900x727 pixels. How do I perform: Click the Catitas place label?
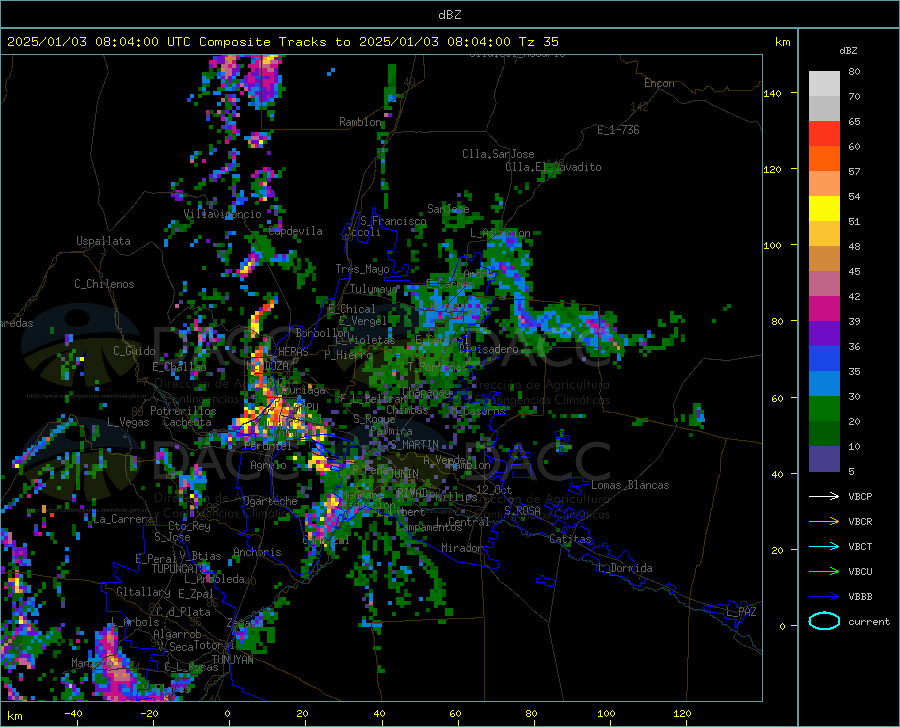(571, 539)
